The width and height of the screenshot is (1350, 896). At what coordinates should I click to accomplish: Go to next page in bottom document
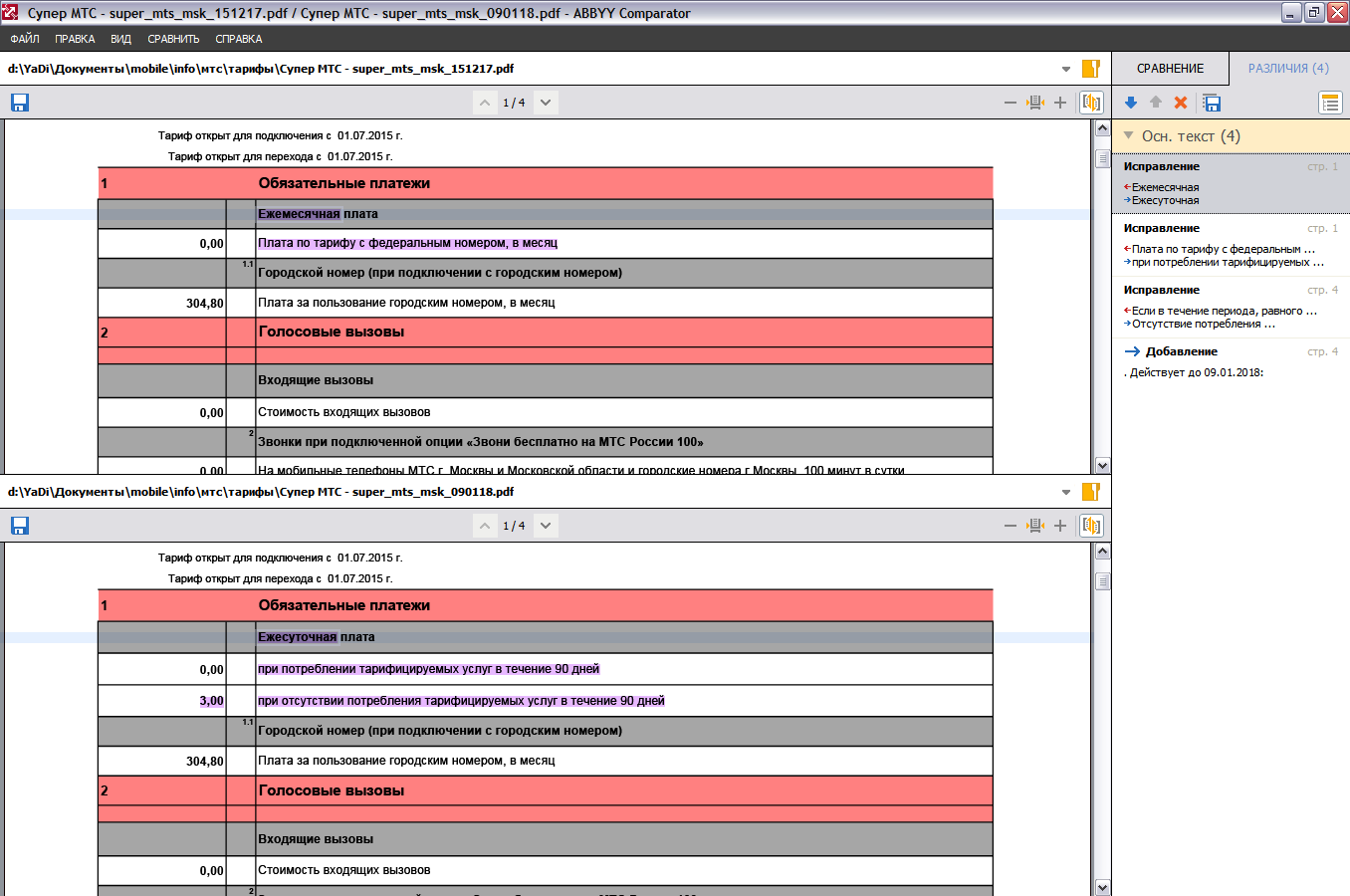pyautogui.click(x=546, y=526)
